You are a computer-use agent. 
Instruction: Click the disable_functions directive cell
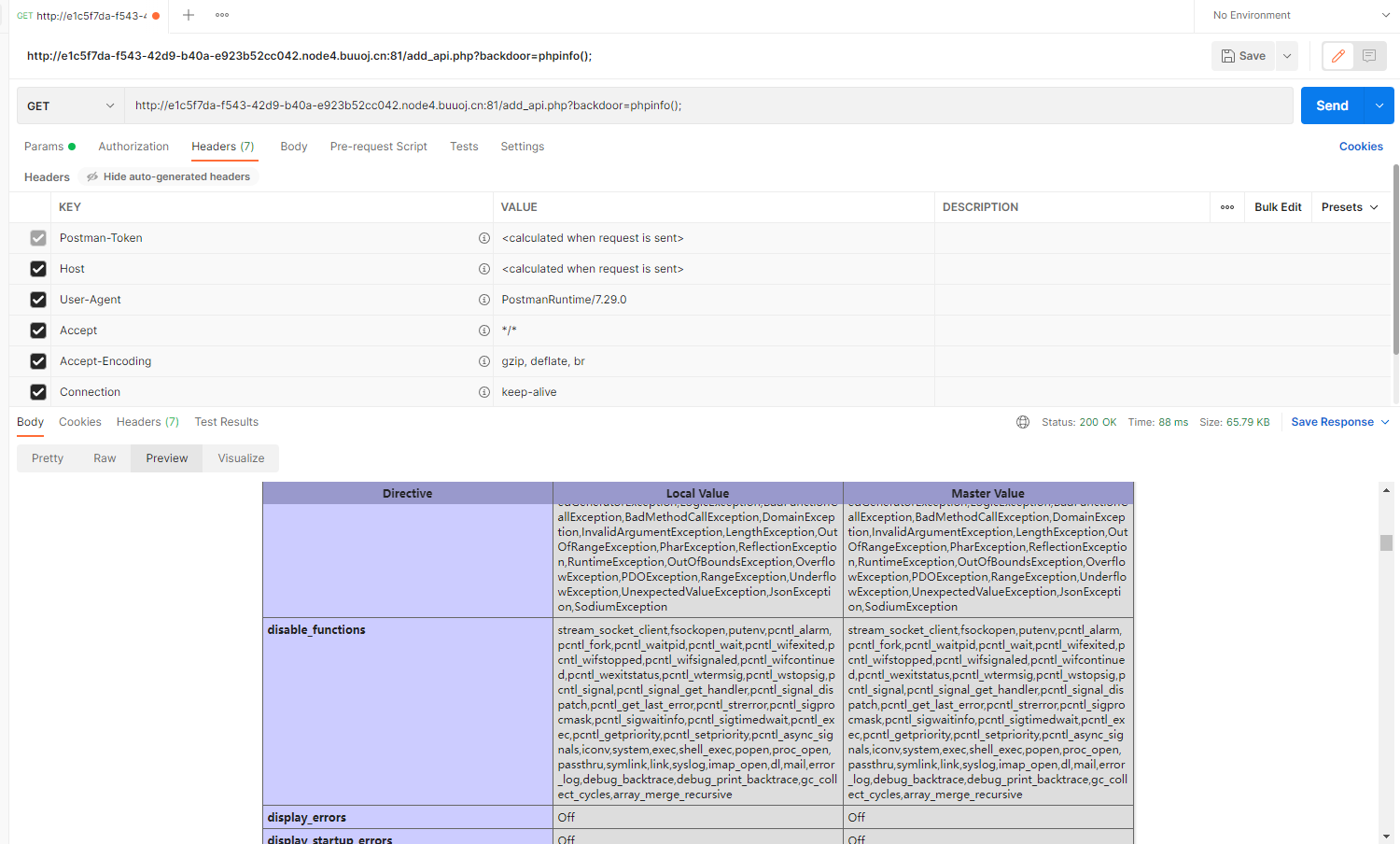[x=408, y=711]
